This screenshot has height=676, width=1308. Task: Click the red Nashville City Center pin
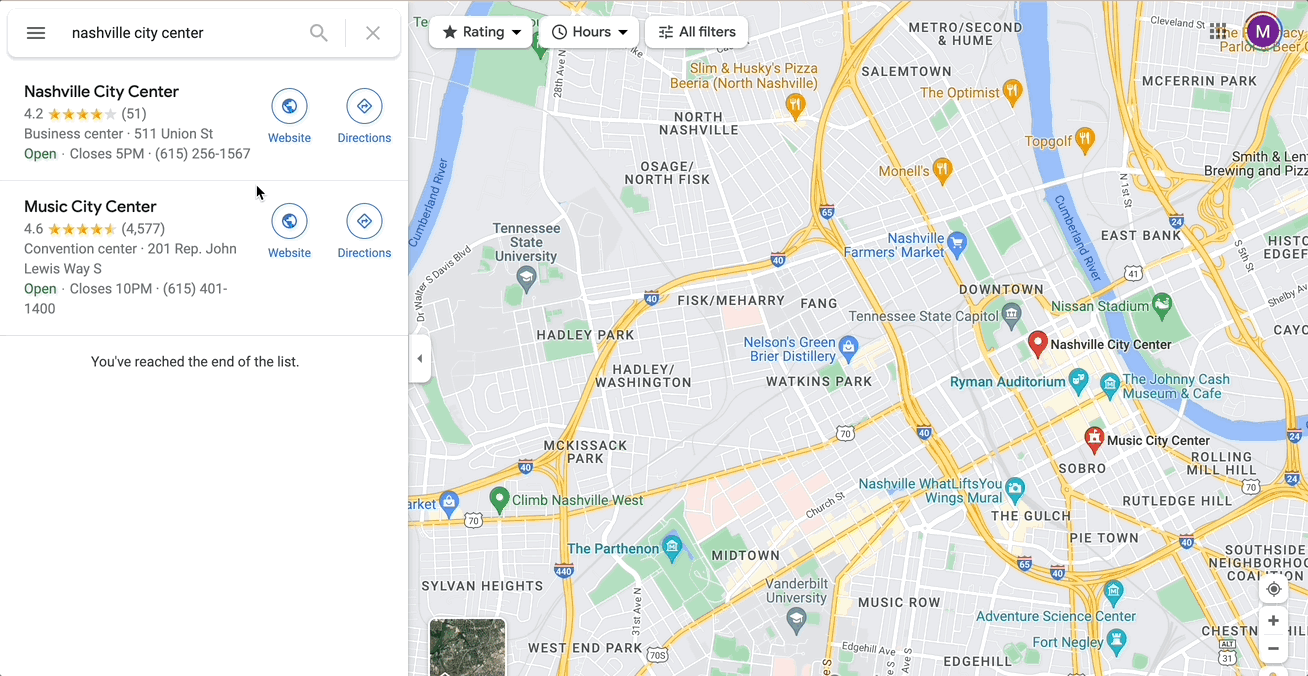(1038, 344)
